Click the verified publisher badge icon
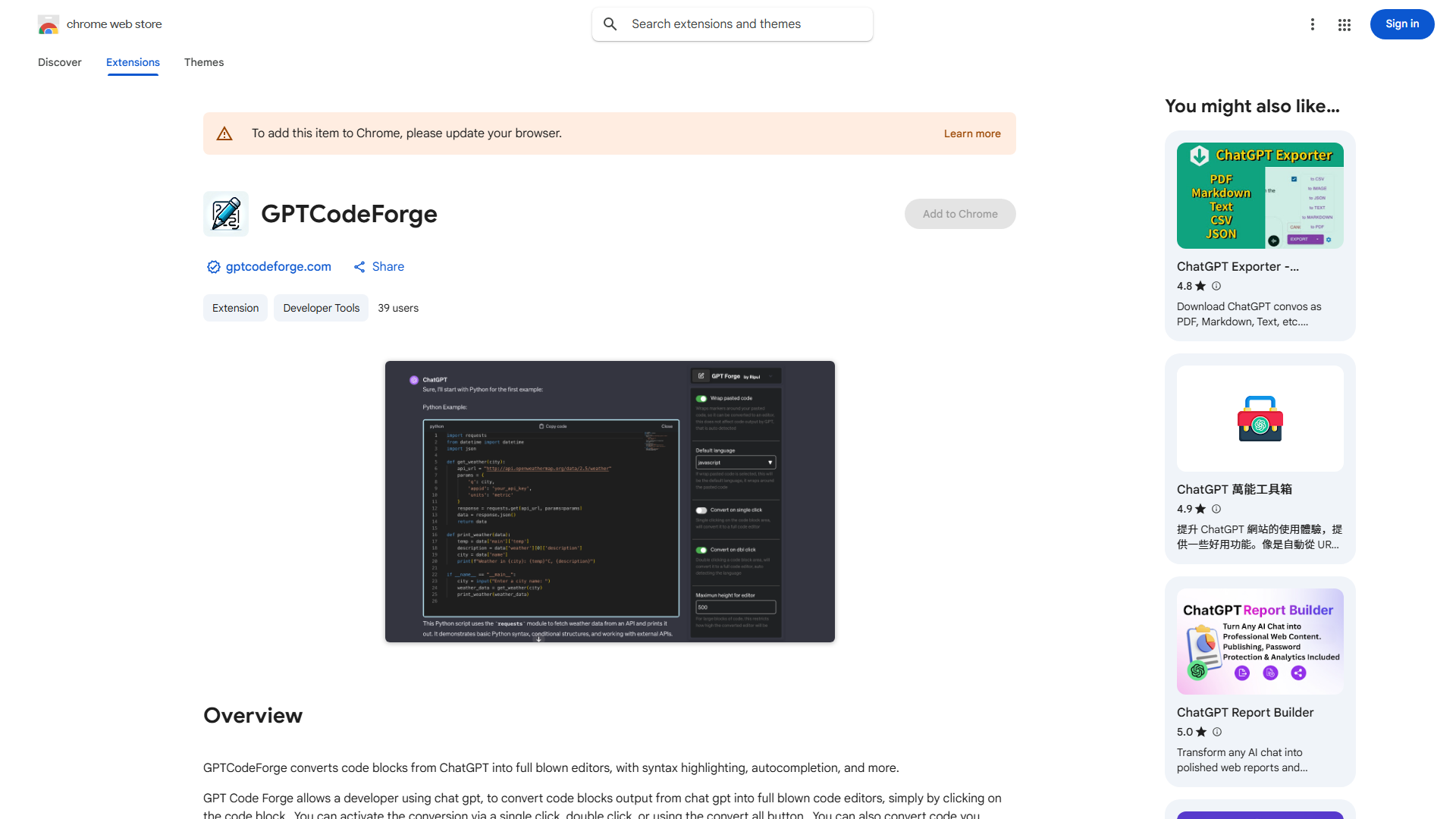The width and height of the screenshot is (1456, 819). point(213,267)
